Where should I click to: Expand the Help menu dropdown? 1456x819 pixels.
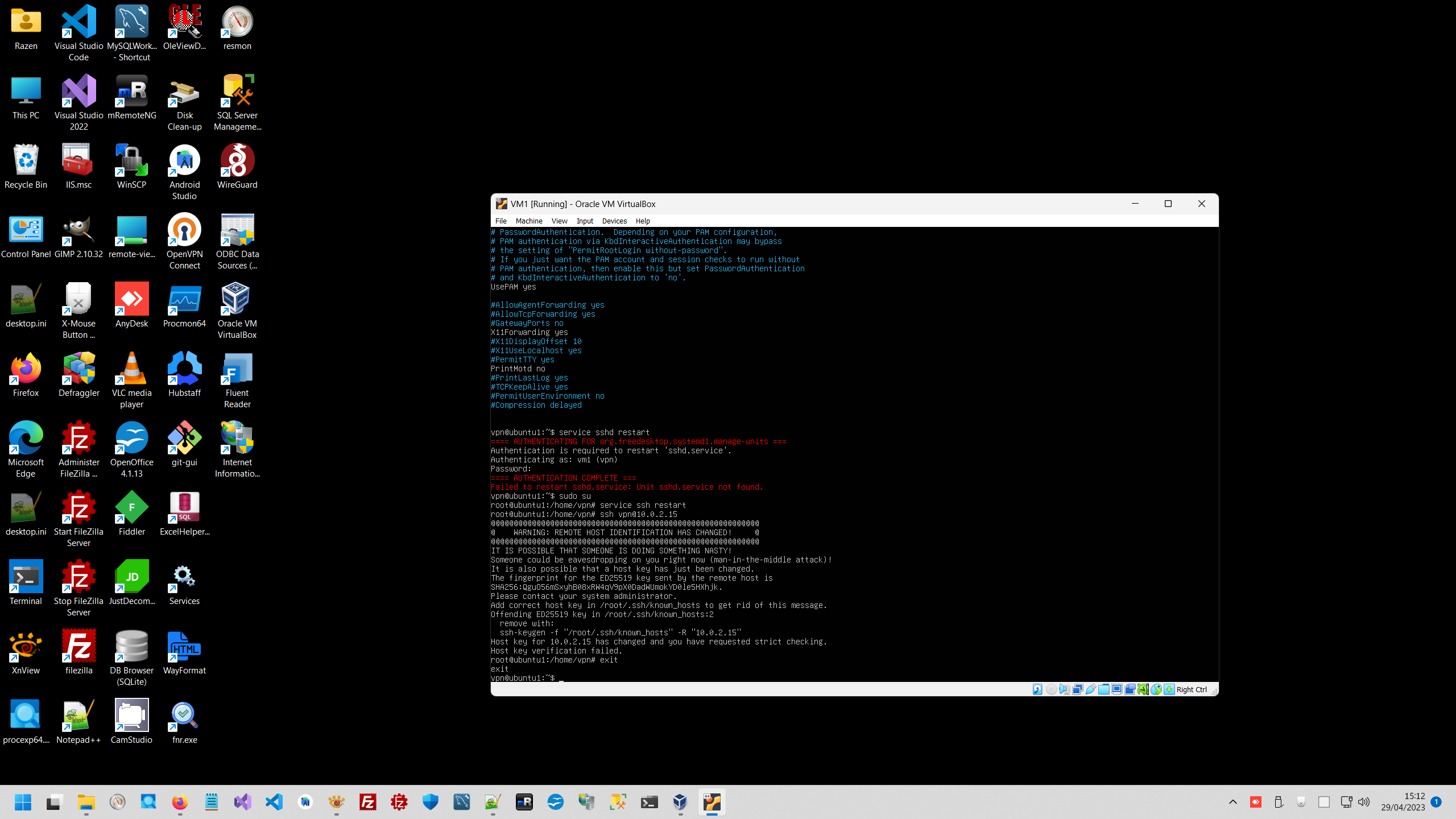tap(643, 221)
